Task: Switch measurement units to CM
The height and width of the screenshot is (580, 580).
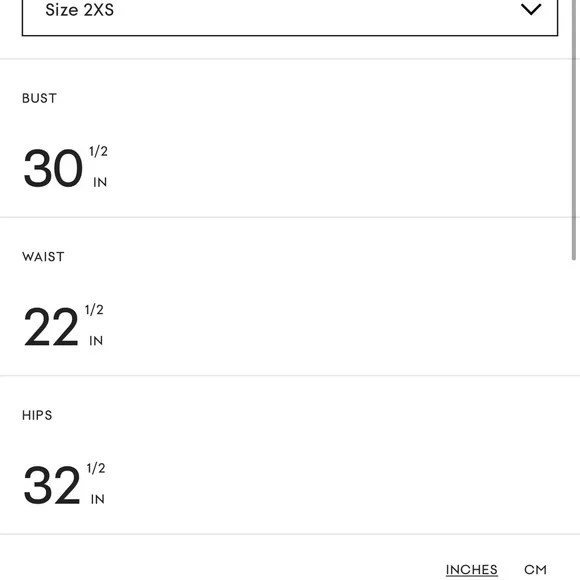Action: pos(535,569)
